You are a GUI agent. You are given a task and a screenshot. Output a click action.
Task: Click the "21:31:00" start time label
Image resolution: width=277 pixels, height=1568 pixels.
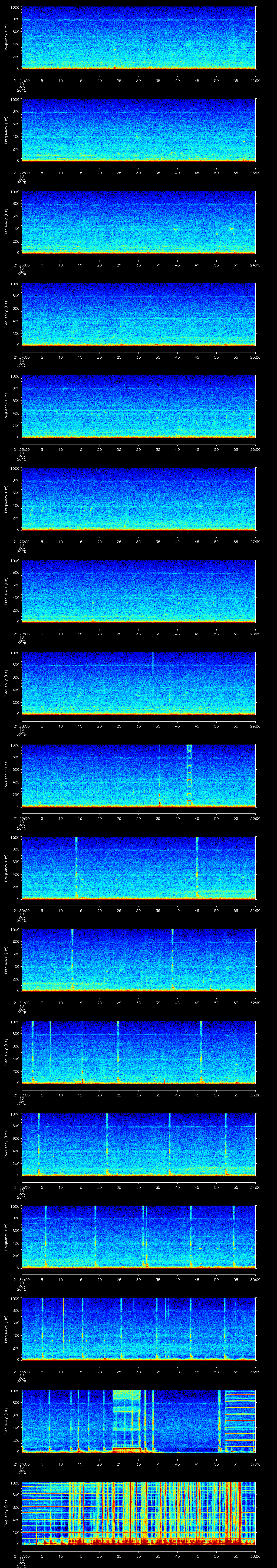21,1003
